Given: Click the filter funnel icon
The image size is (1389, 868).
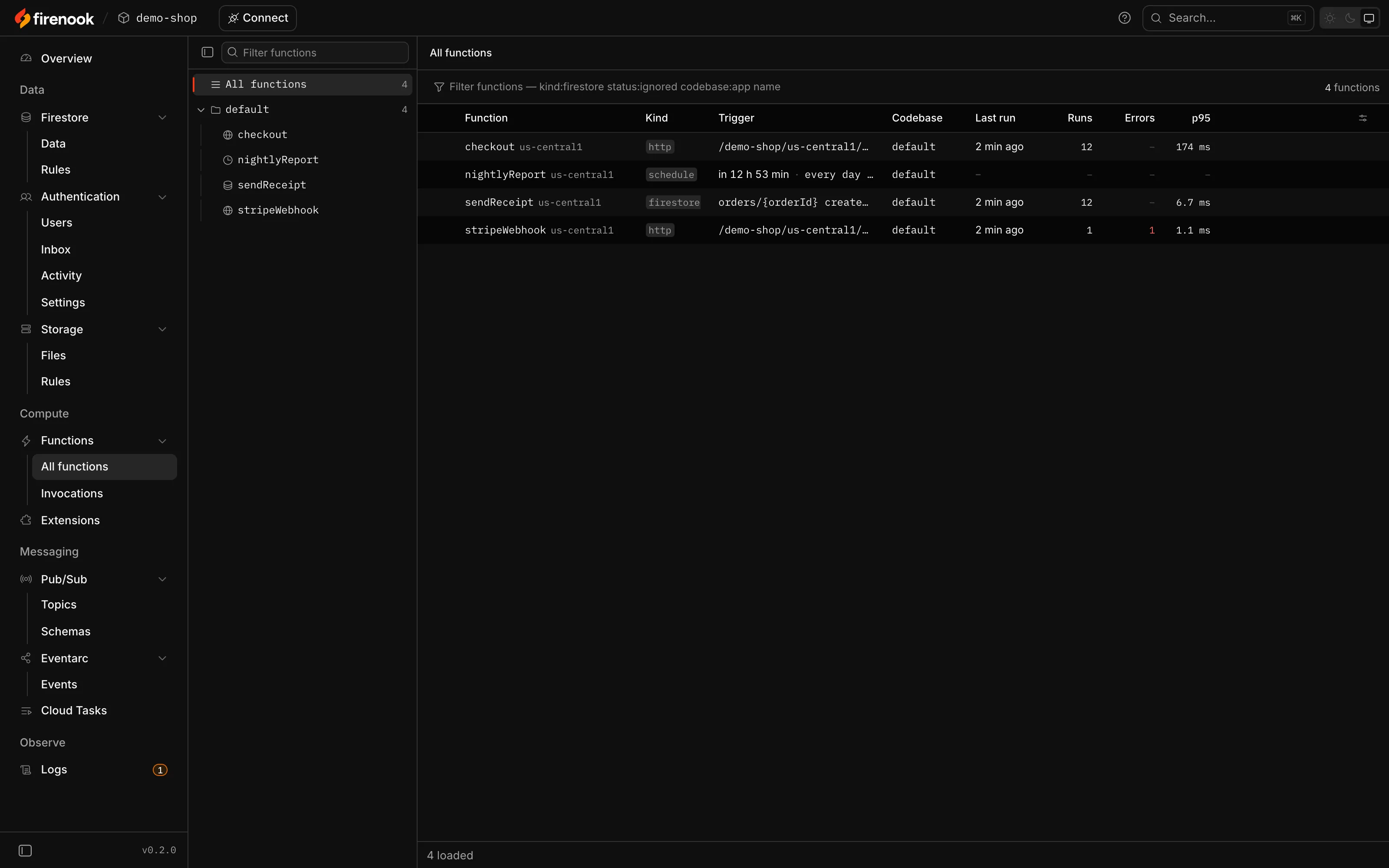Looking at the screenshot, I should (x=439, y=87).
